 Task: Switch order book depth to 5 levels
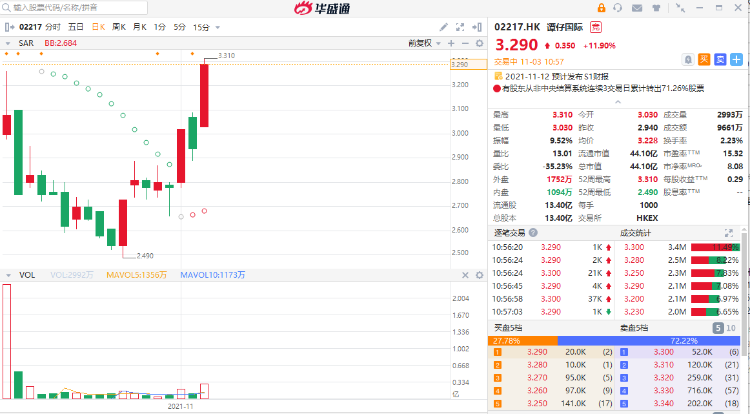coord(717,328)
